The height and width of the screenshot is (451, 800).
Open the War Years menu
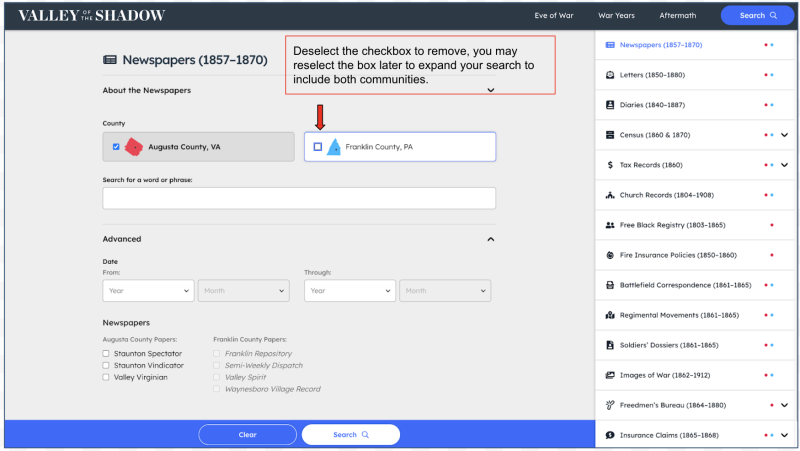[x=616, y=16]
